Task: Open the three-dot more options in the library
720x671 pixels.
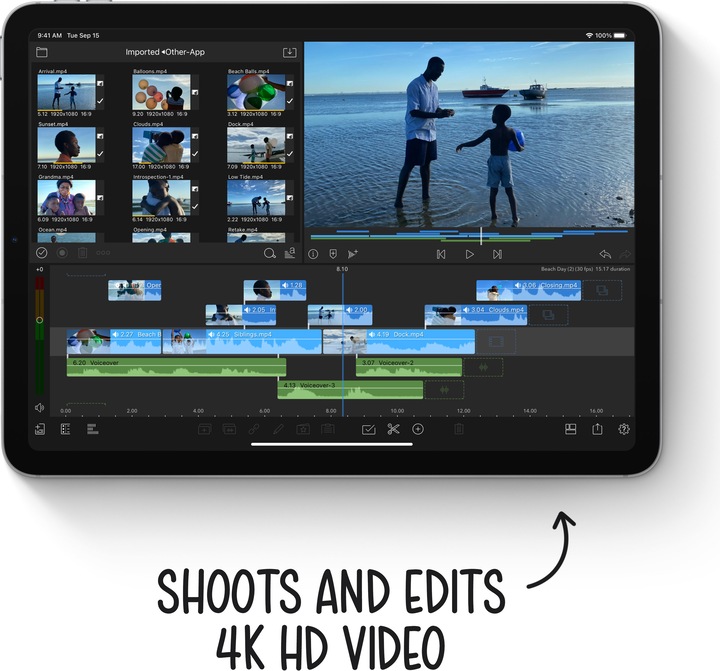Action: coord(103,253)
